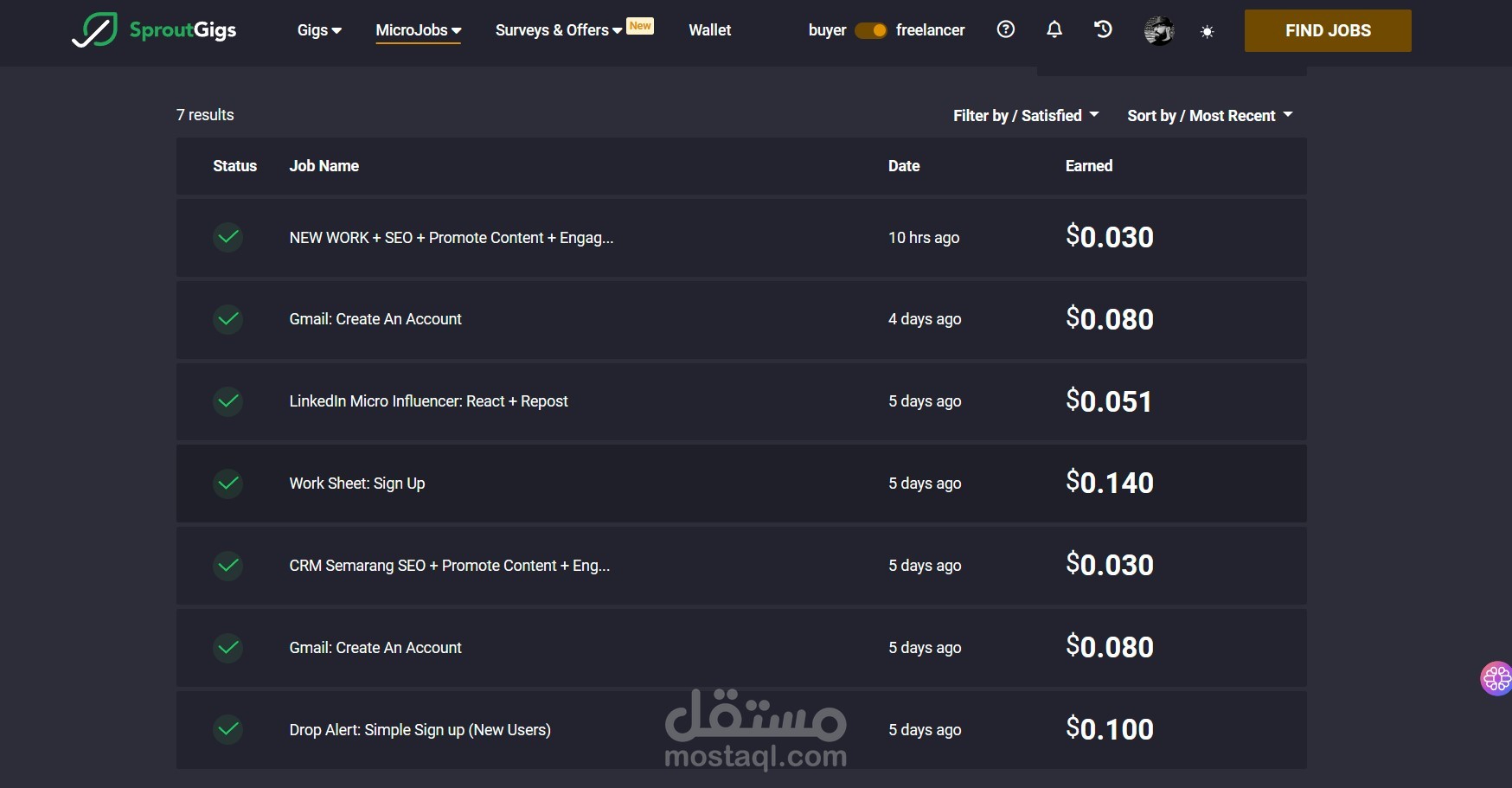Select the buyer mode label
The image size is (1512, 788).
[x=827, y=30]
